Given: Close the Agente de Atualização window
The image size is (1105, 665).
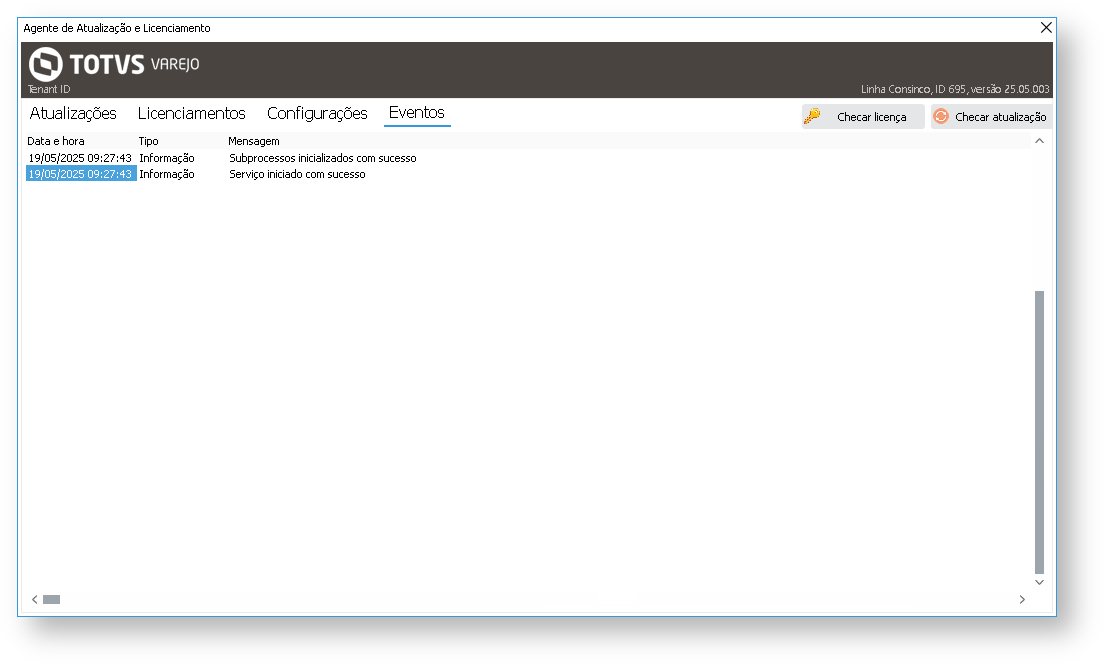Looking at the screenshot, I should (1046, 27).
